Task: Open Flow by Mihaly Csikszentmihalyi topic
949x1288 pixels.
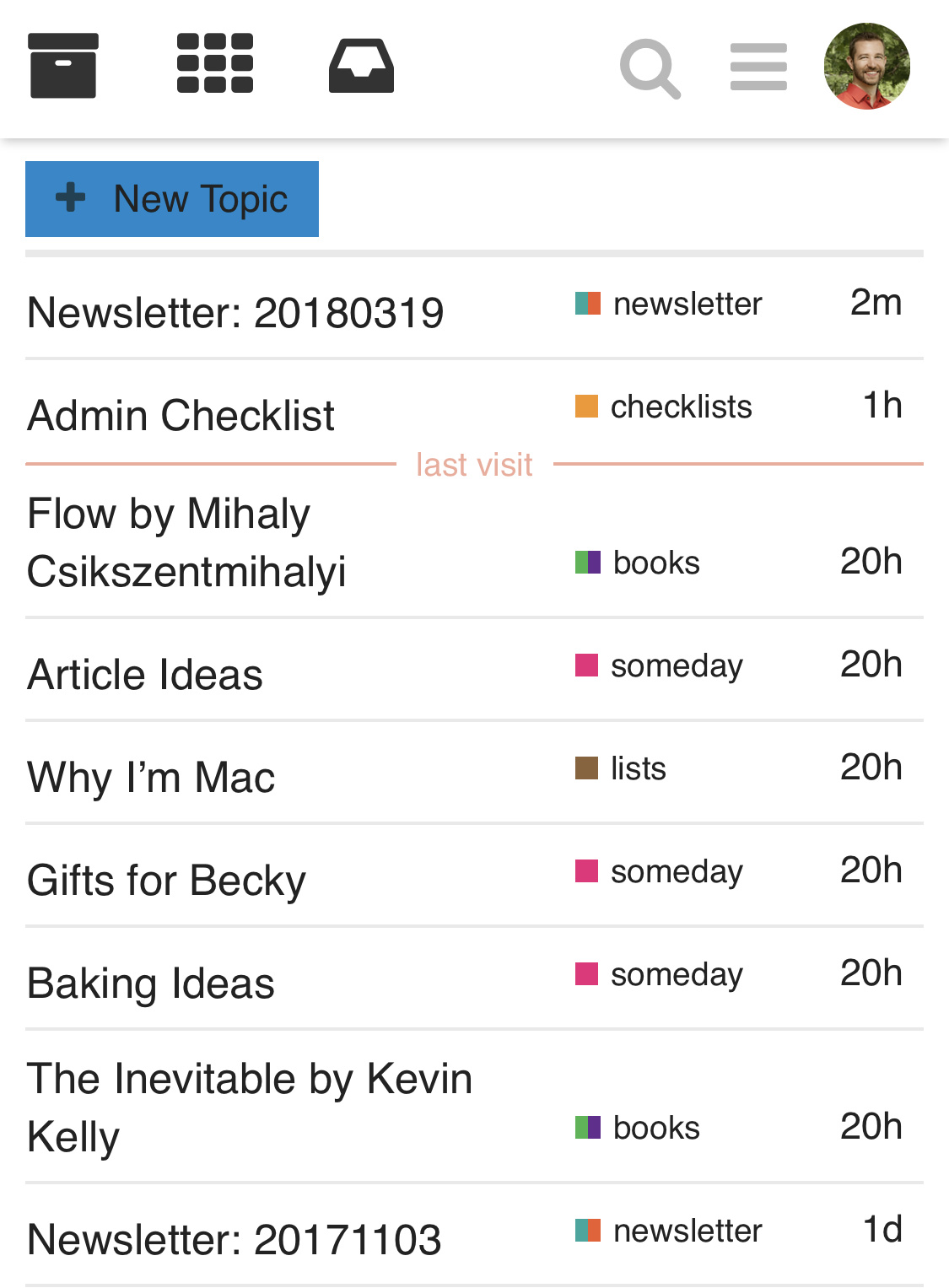Action: (186, 542)
